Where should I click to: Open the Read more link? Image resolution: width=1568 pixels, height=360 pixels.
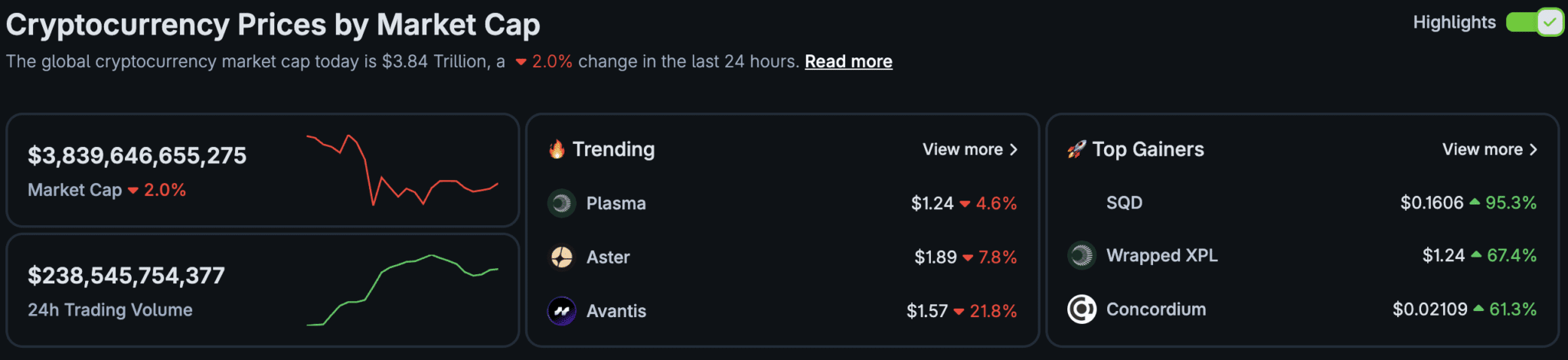[x=848, y=61]
